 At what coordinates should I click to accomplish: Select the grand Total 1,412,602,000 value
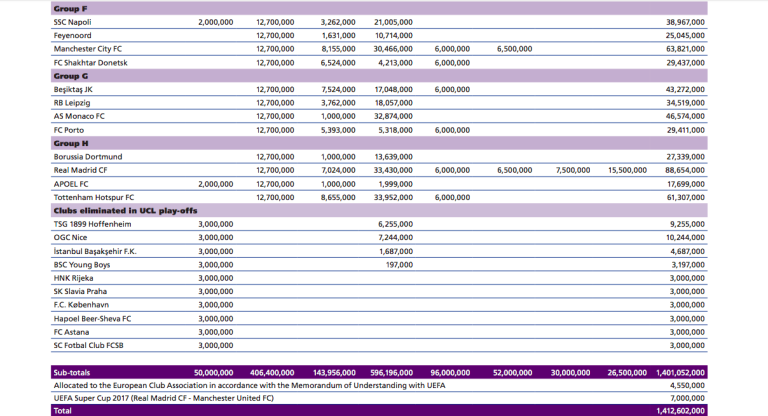tap(679, 410)
